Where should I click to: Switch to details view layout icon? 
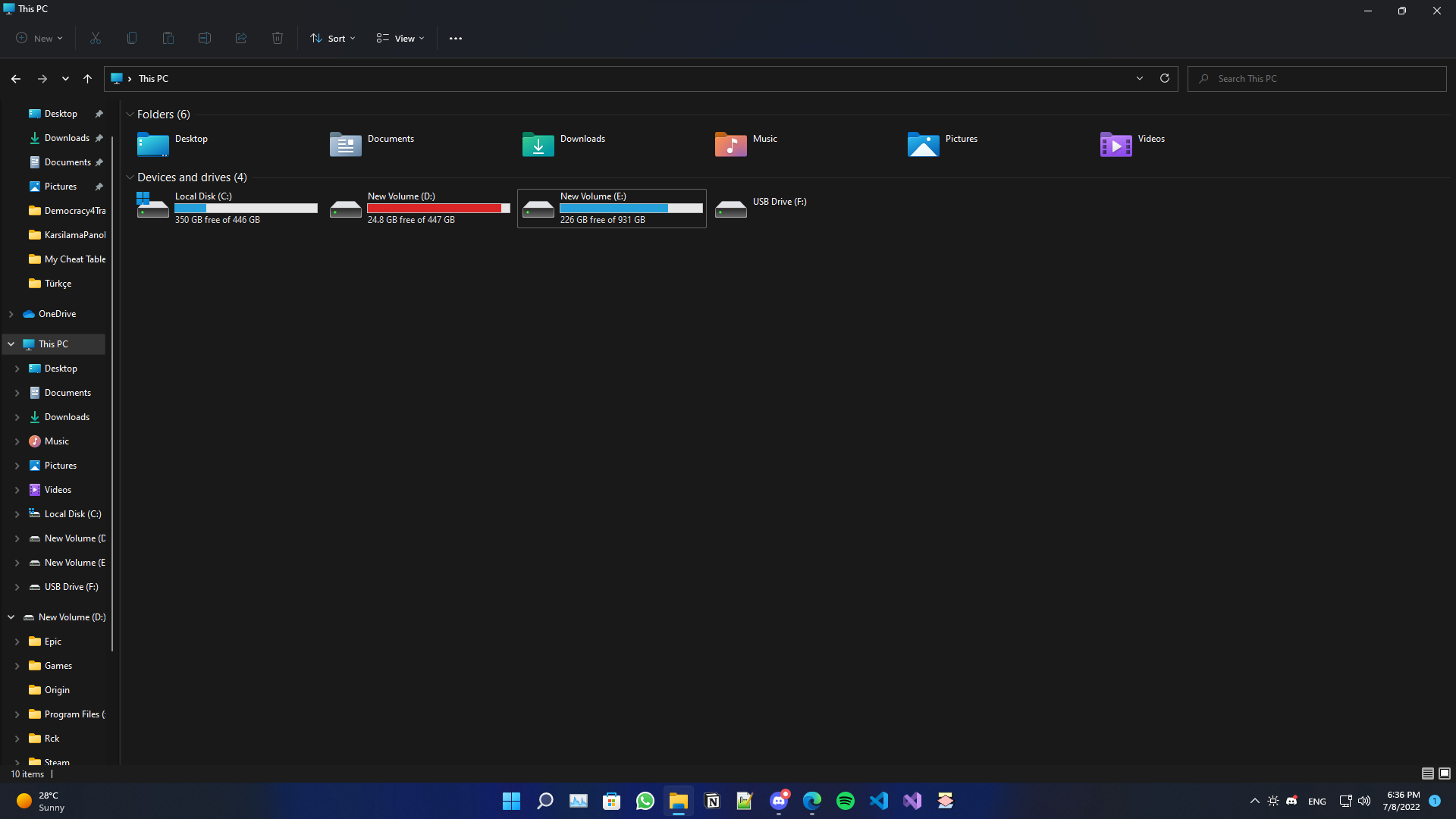1427,773
